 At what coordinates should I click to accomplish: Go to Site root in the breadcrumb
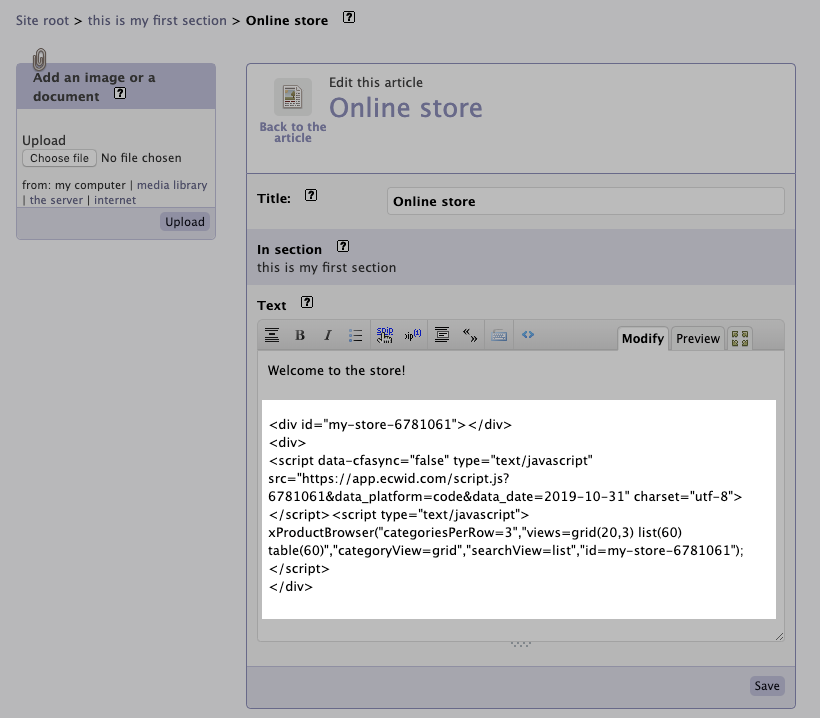pos(42,20)
